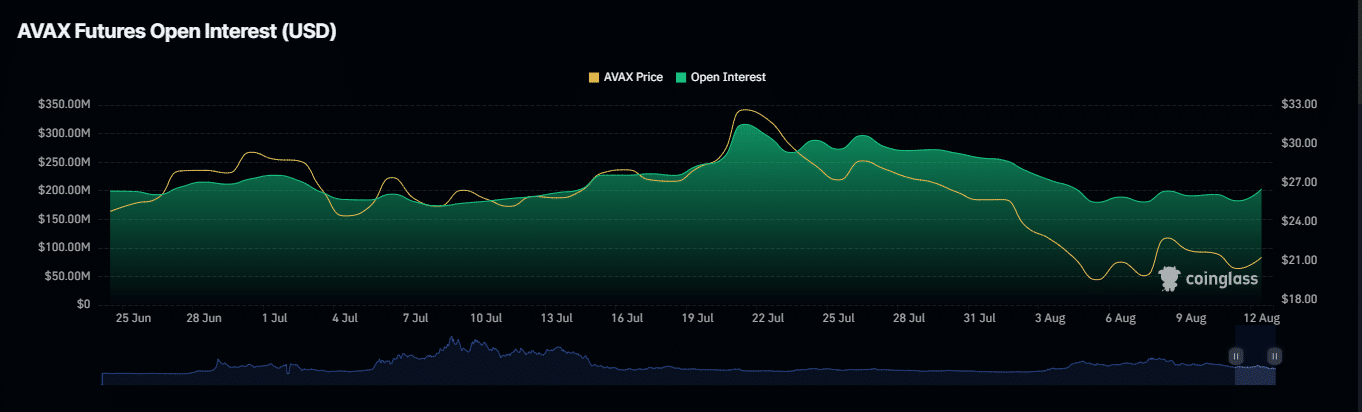The width and height of the screenshot is (1362, 412).
Task: Toggle the Open Interest legend series
Action: click(x=721, y=77)
